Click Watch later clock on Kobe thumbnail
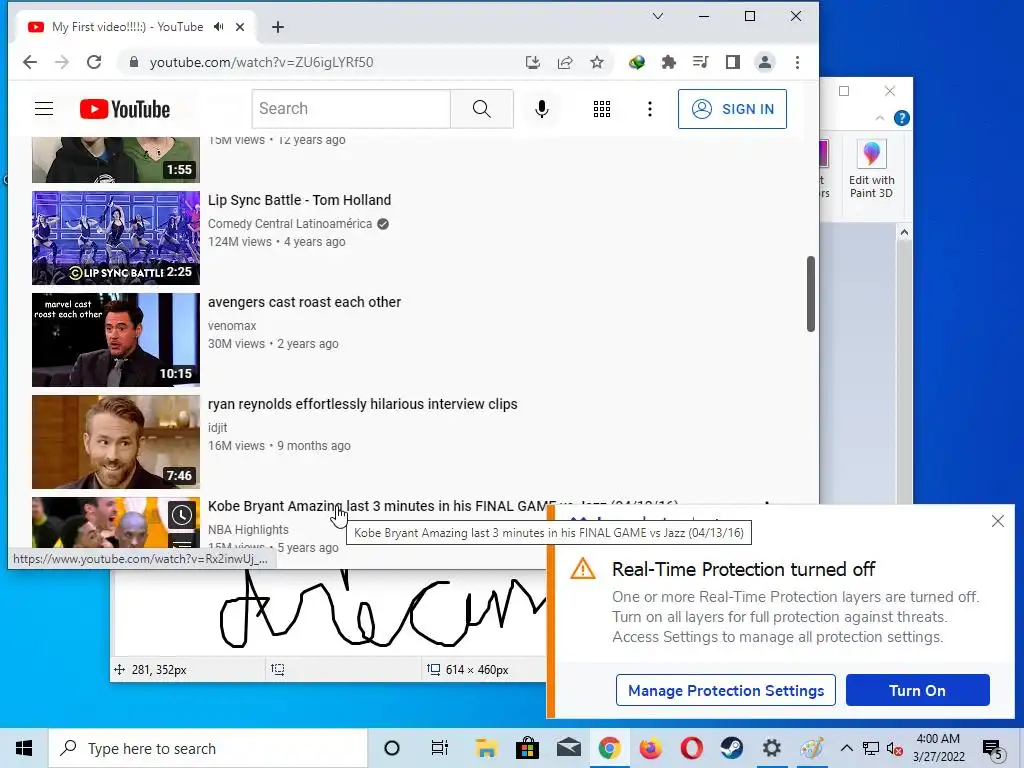Image resolution: width=1024 pixels, height=768 pixels. 182,515
